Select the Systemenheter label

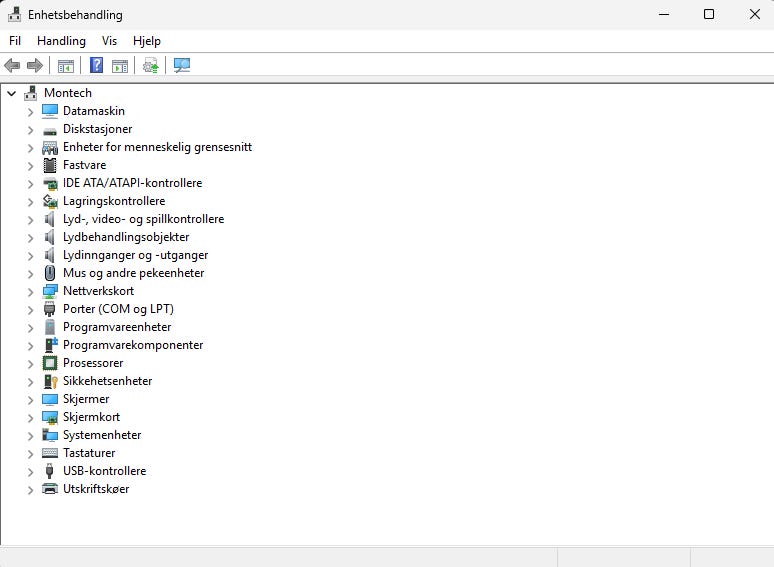click(102, 435)
